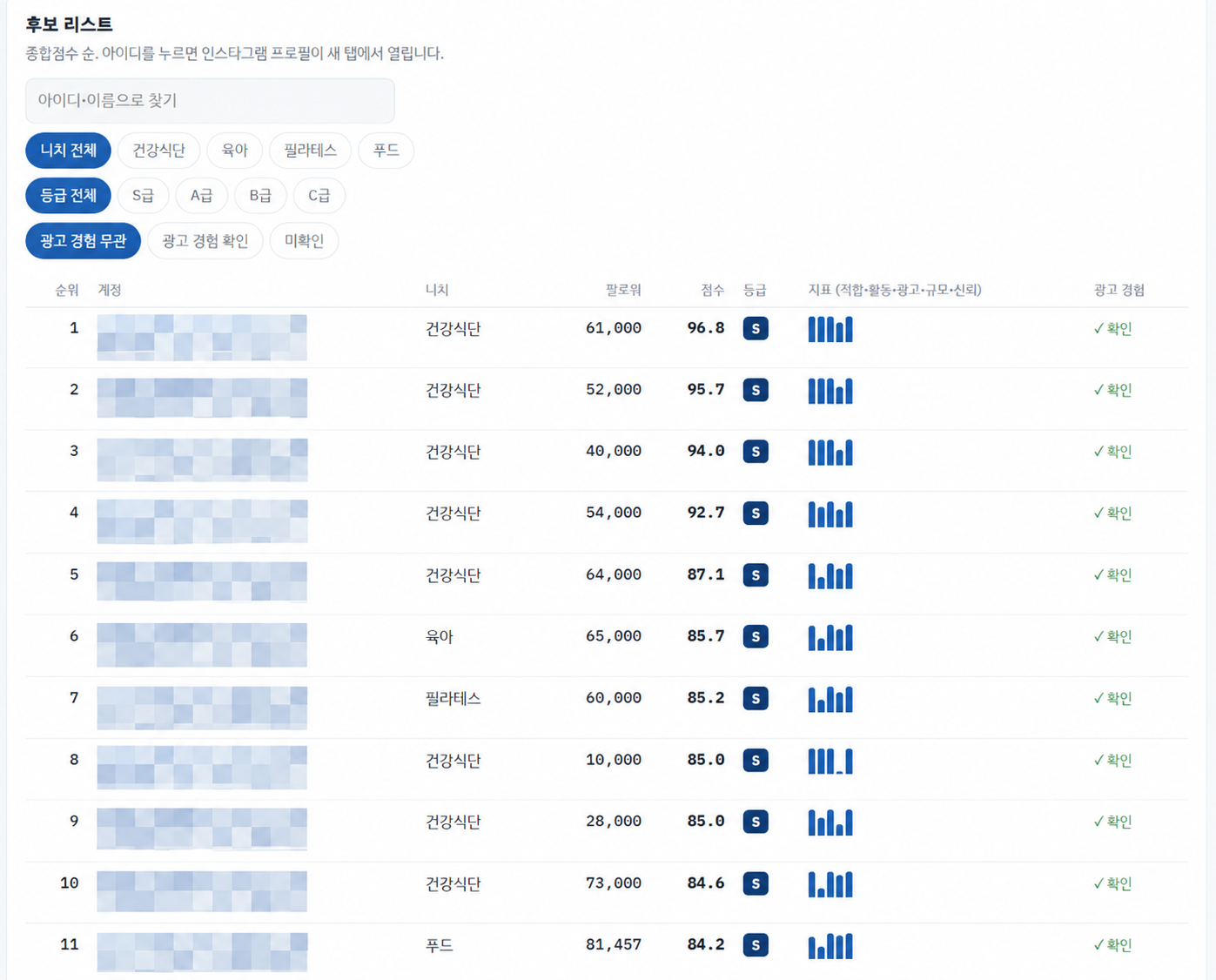
Task: Open indicator bars for the 10,000 follower row
Action: click(830, 761)
